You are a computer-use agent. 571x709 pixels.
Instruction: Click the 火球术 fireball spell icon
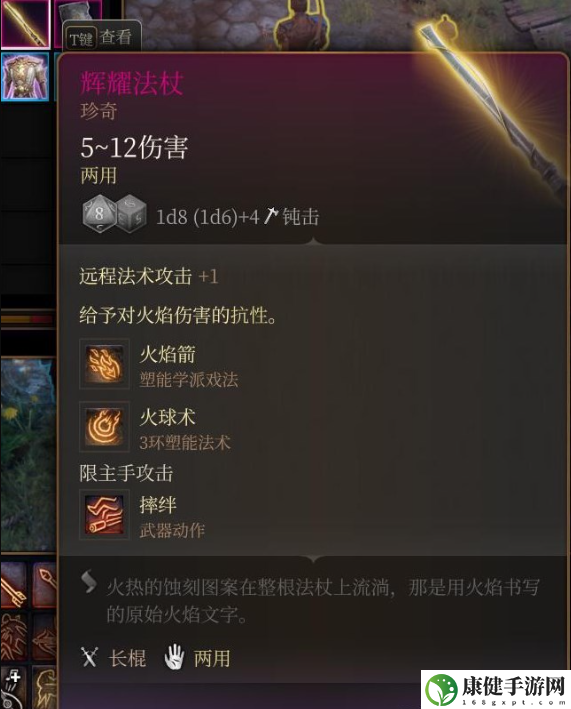click(x=104, y=426)
